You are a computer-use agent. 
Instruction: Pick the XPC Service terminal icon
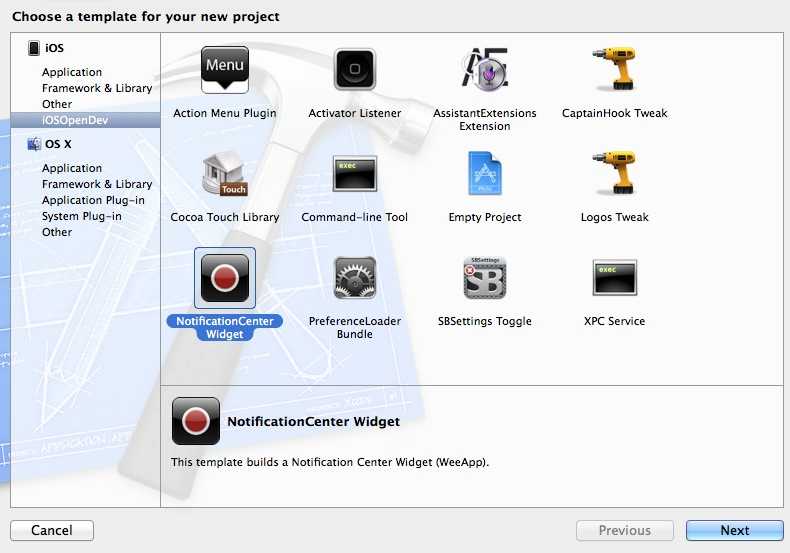pos(614,278)
